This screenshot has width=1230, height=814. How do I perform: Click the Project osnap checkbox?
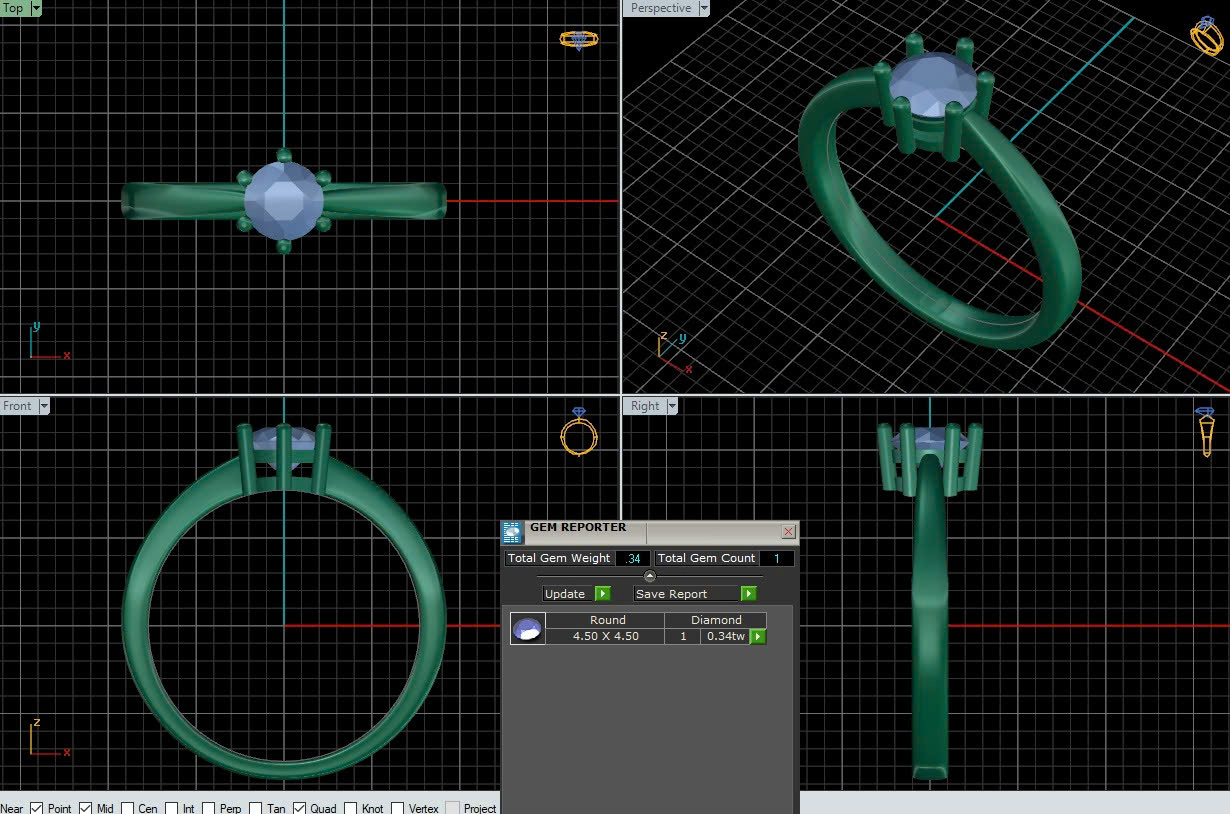point(453,808)
